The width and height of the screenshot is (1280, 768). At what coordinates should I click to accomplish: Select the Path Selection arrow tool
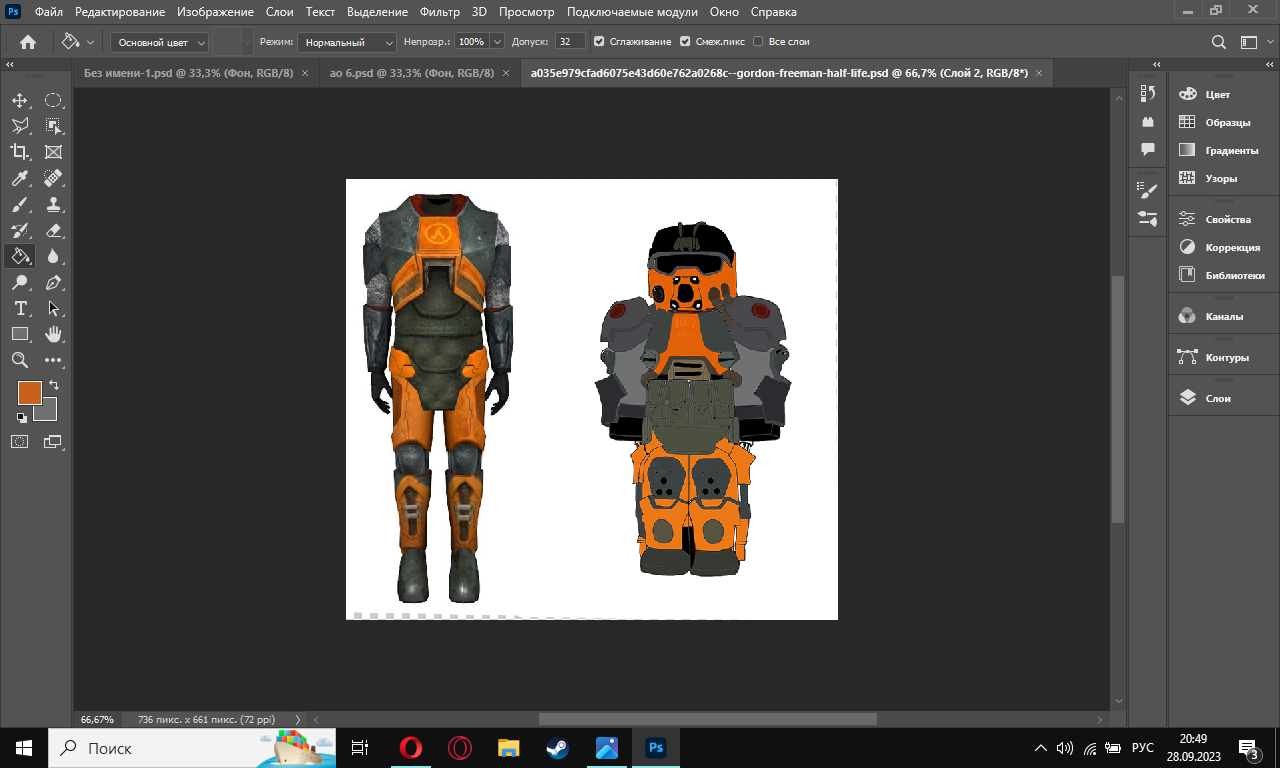tap(53, 308)
